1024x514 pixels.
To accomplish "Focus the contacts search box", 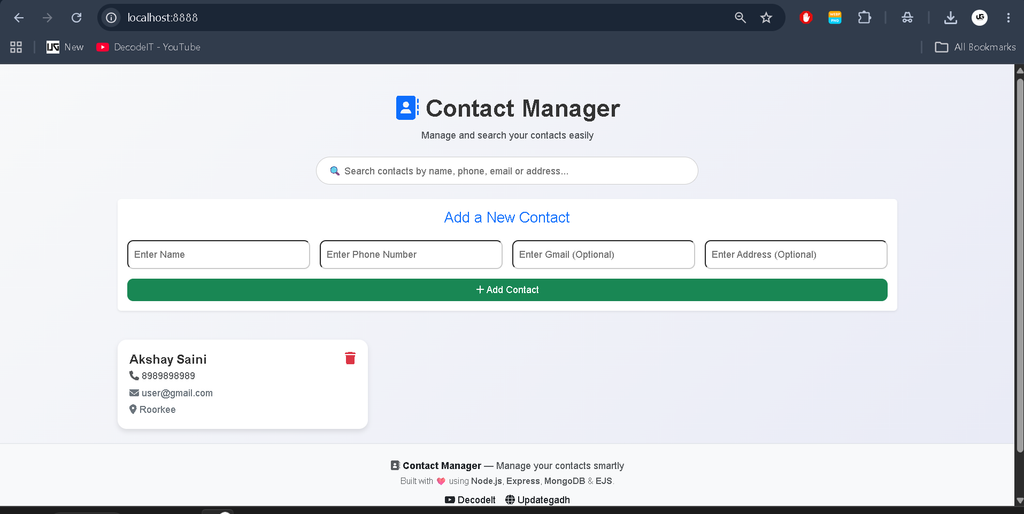I will [507, 170].
